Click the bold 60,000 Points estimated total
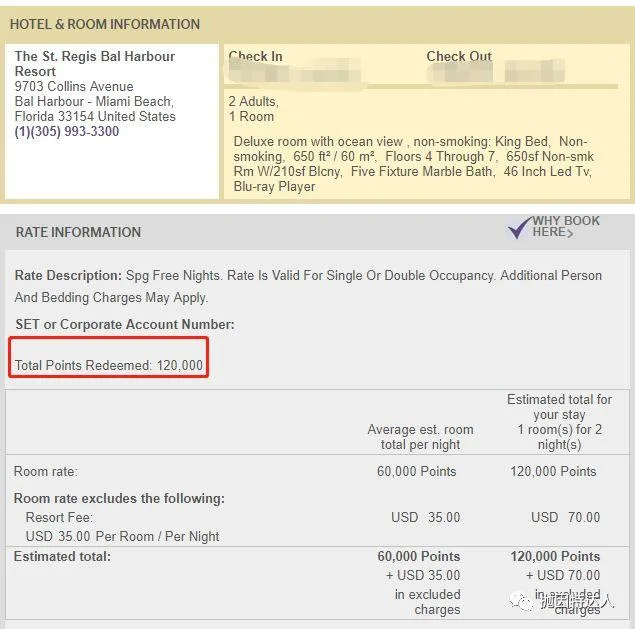This screenshot has height=629, width=635. [419, 557]
